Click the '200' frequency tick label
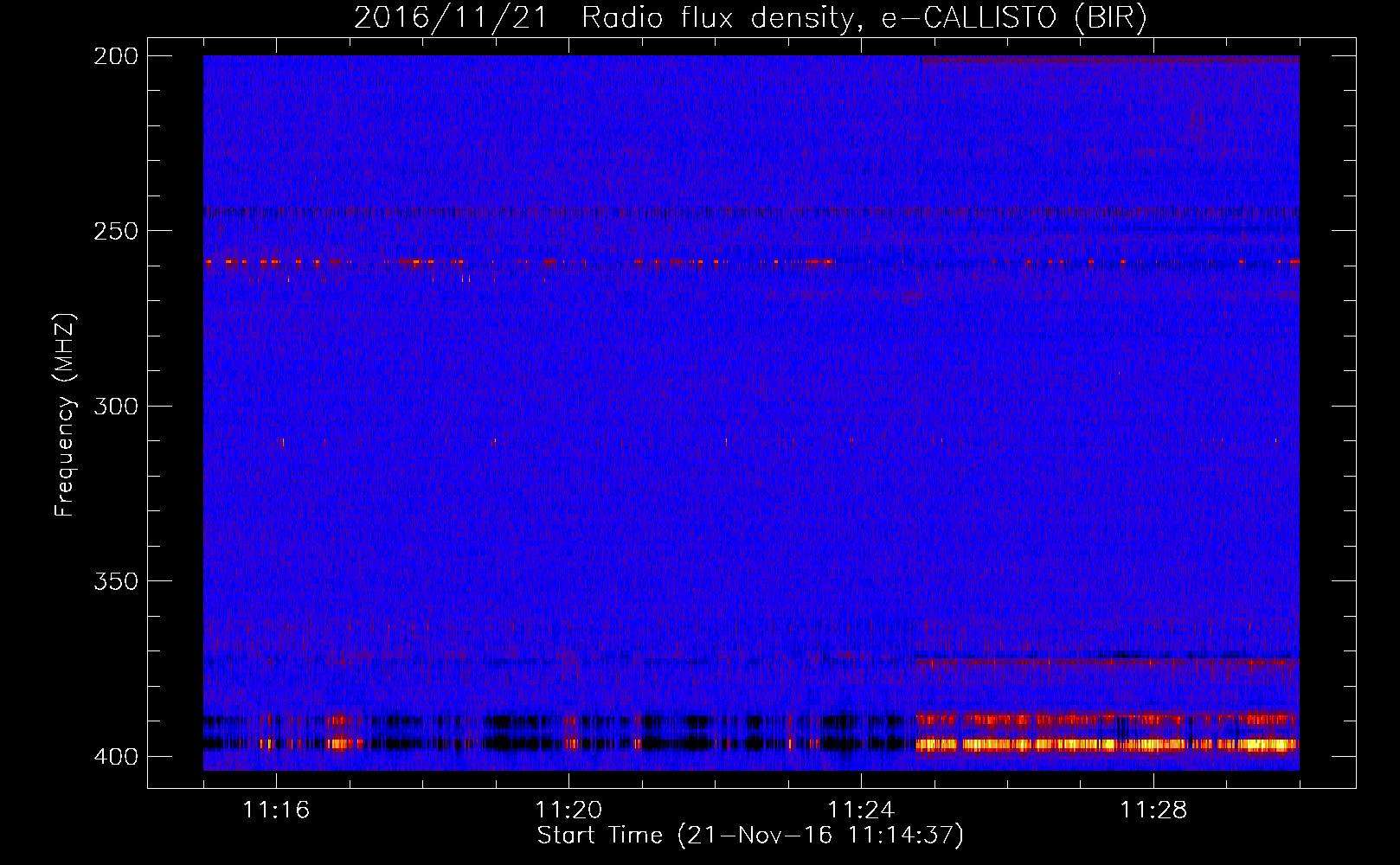 [116, 56]
